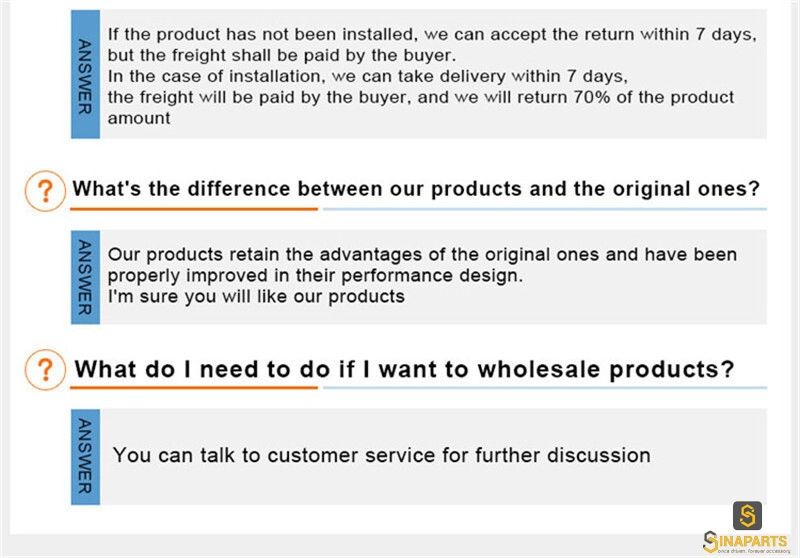Screen dimensions: 800x558
Task: Click the question mark icon beside the wholesale question
Action: pos(45,370)
